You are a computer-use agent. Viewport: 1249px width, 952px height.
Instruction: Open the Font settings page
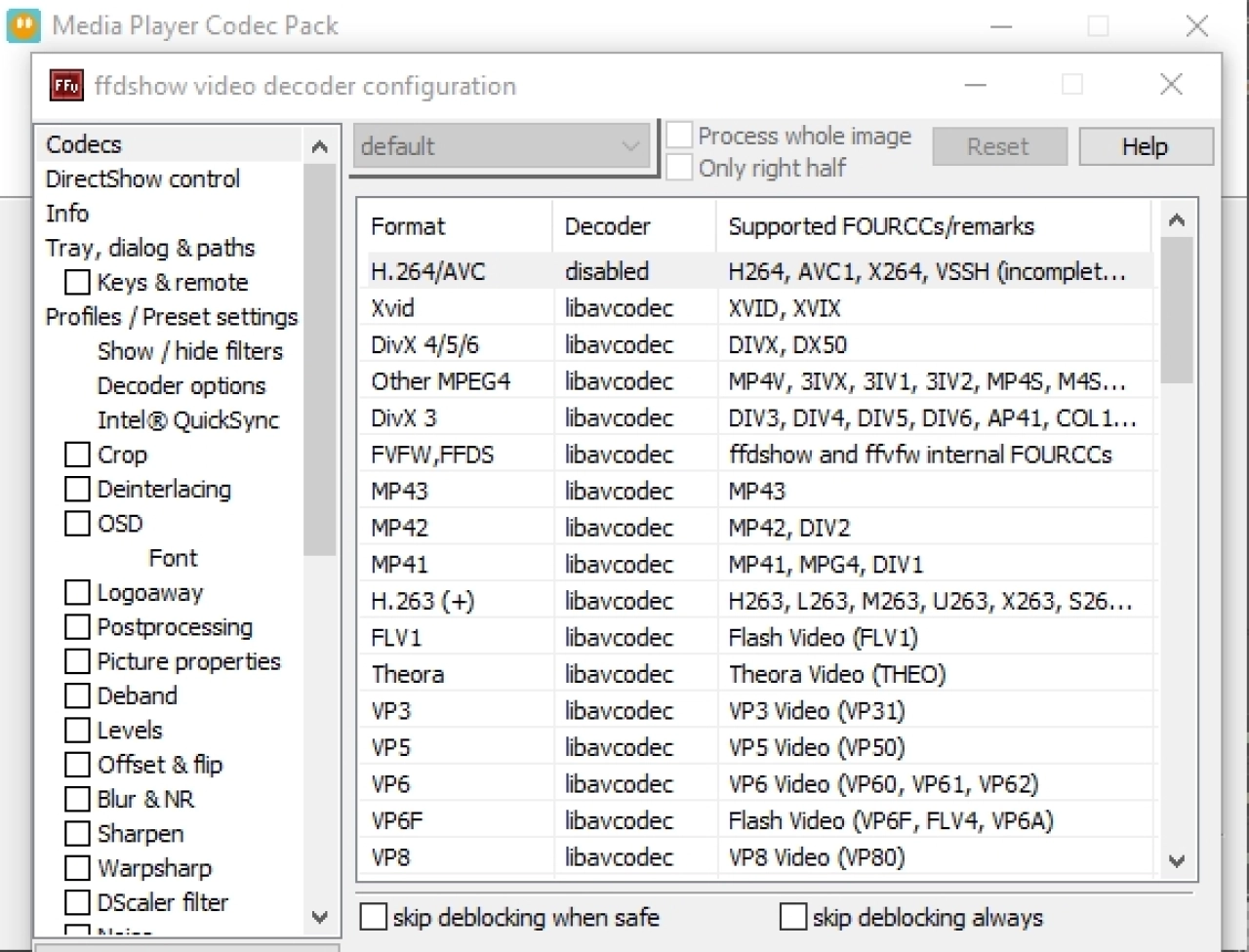[x=173, y=558]
